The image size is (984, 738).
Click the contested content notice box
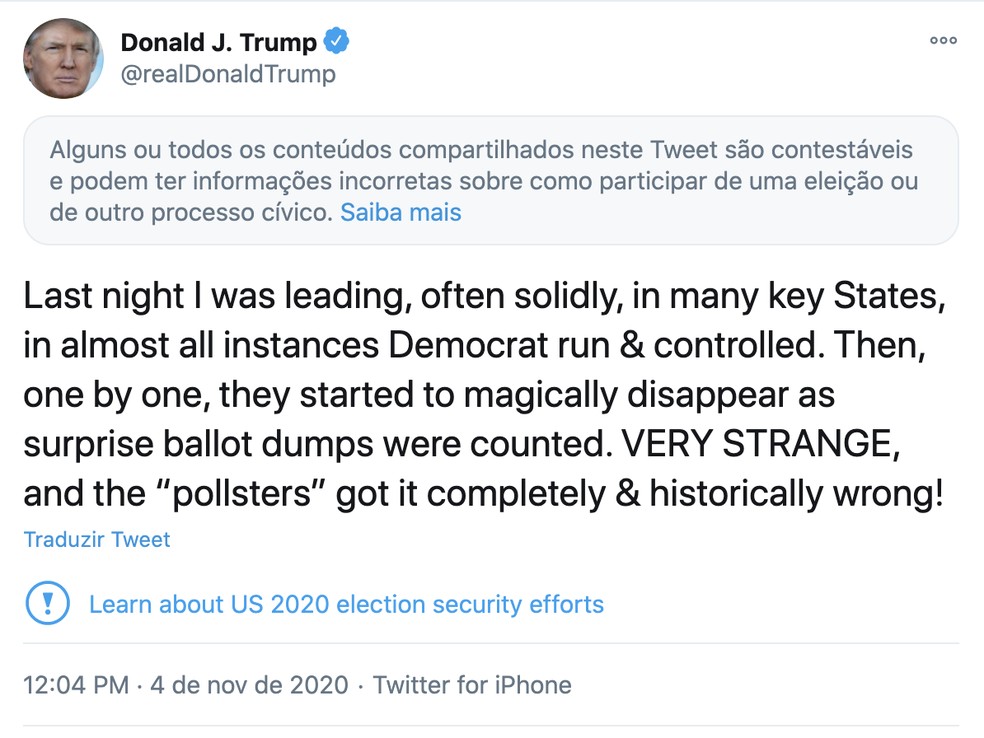click(491, 181)
